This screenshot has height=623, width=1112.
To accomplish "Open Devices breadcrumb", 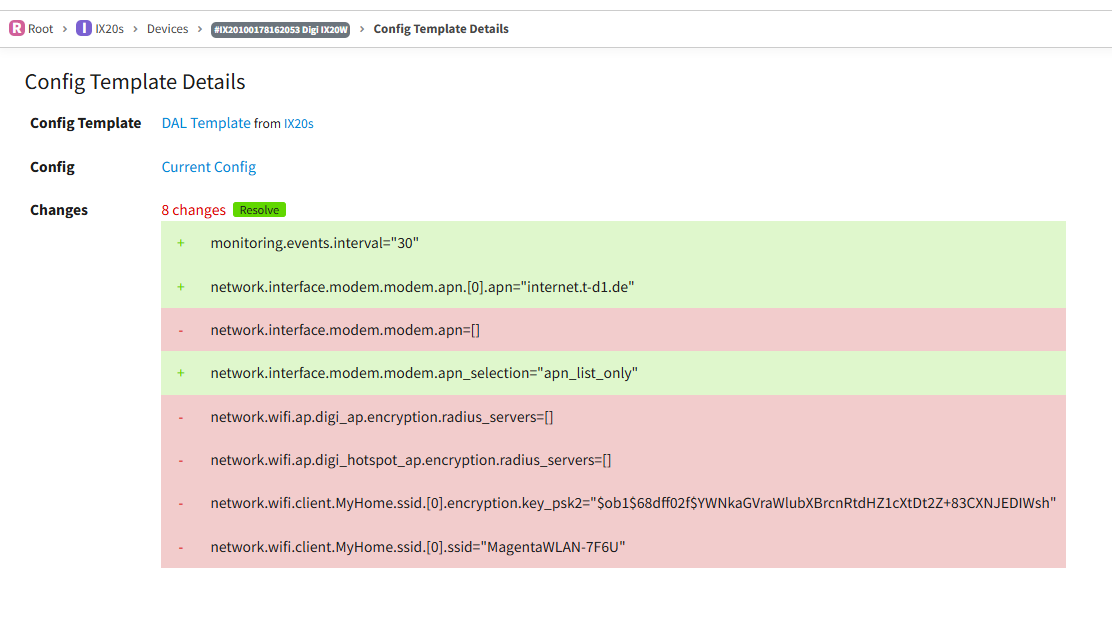I will pyautogui.click(x=167, y=29).
